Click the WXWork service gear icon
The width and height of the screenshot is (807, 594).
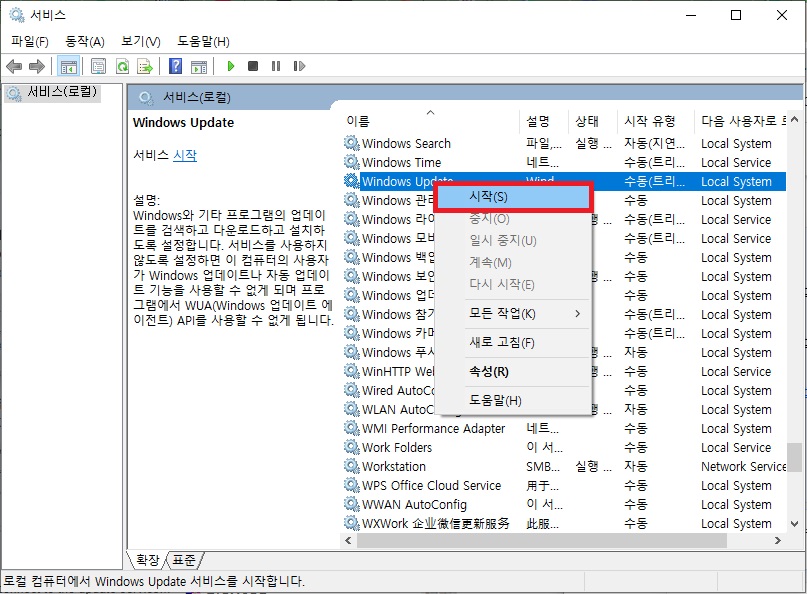(x=352, y=523)
